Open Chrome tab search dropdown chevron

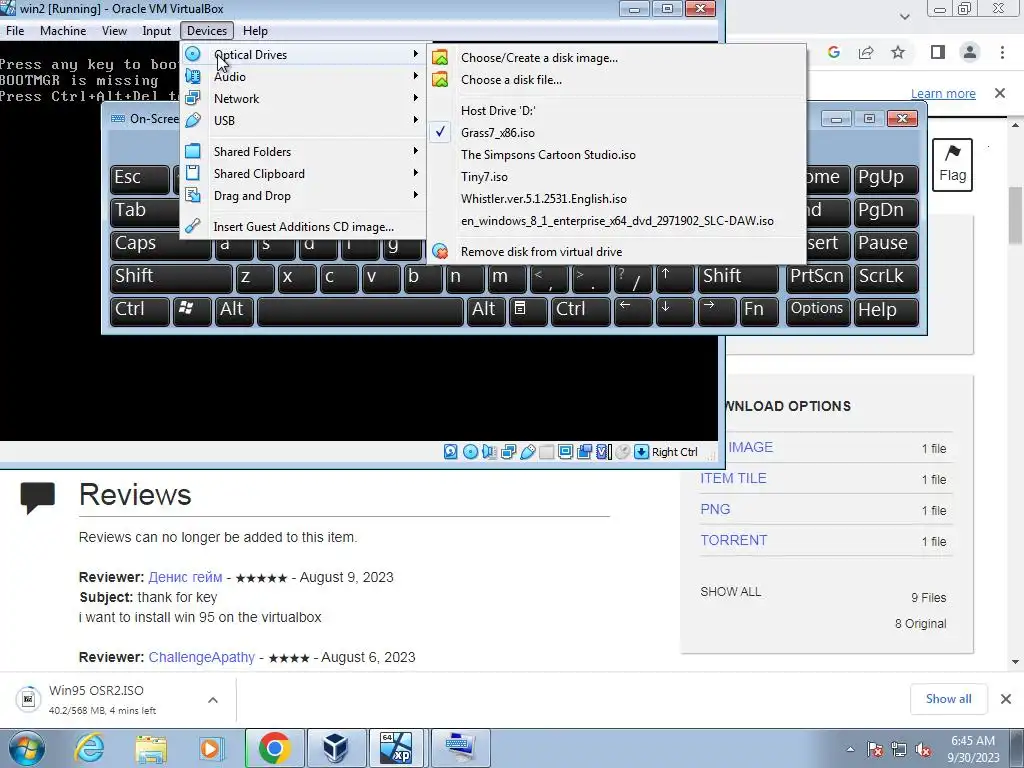point(904,16)
